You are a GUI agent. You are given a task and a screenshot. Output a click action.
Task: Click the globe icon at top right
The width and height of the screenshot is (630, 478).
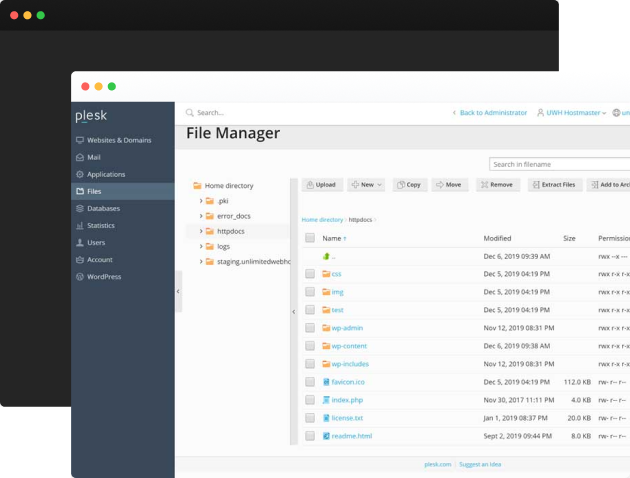point(616,112)
